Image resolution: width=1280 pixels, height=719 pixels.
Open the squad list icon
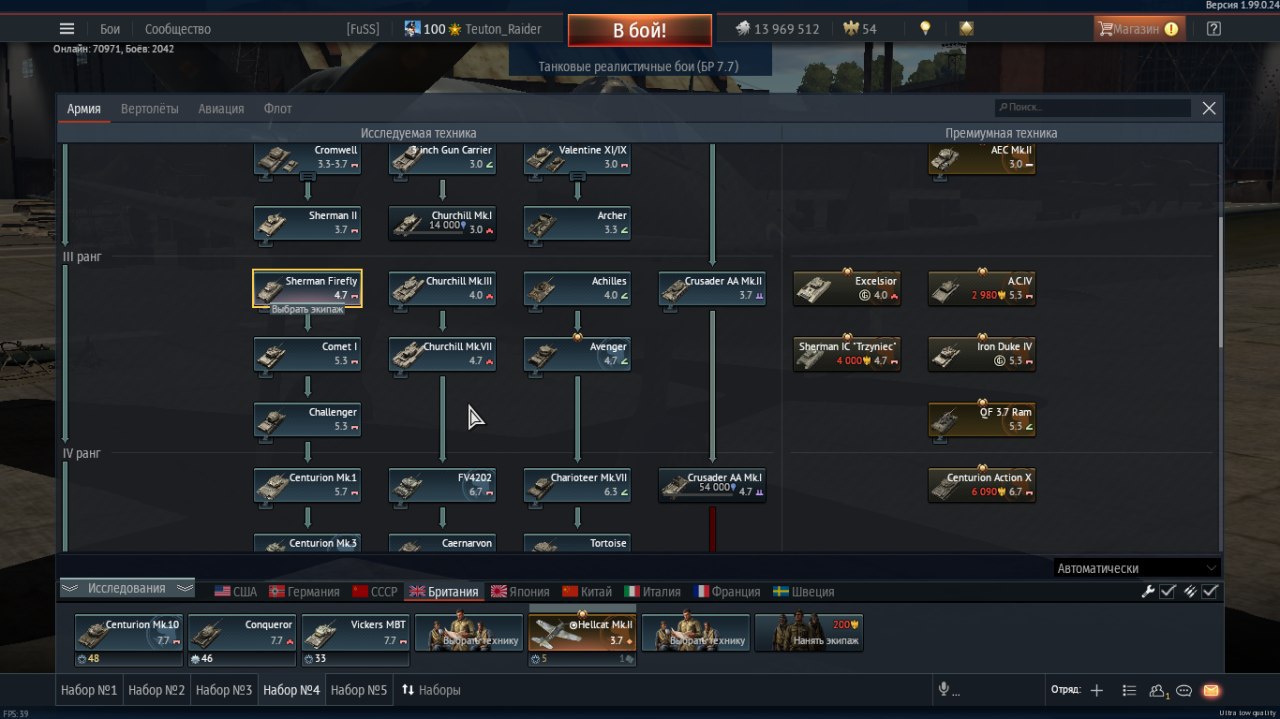[x=1129, y=690]
